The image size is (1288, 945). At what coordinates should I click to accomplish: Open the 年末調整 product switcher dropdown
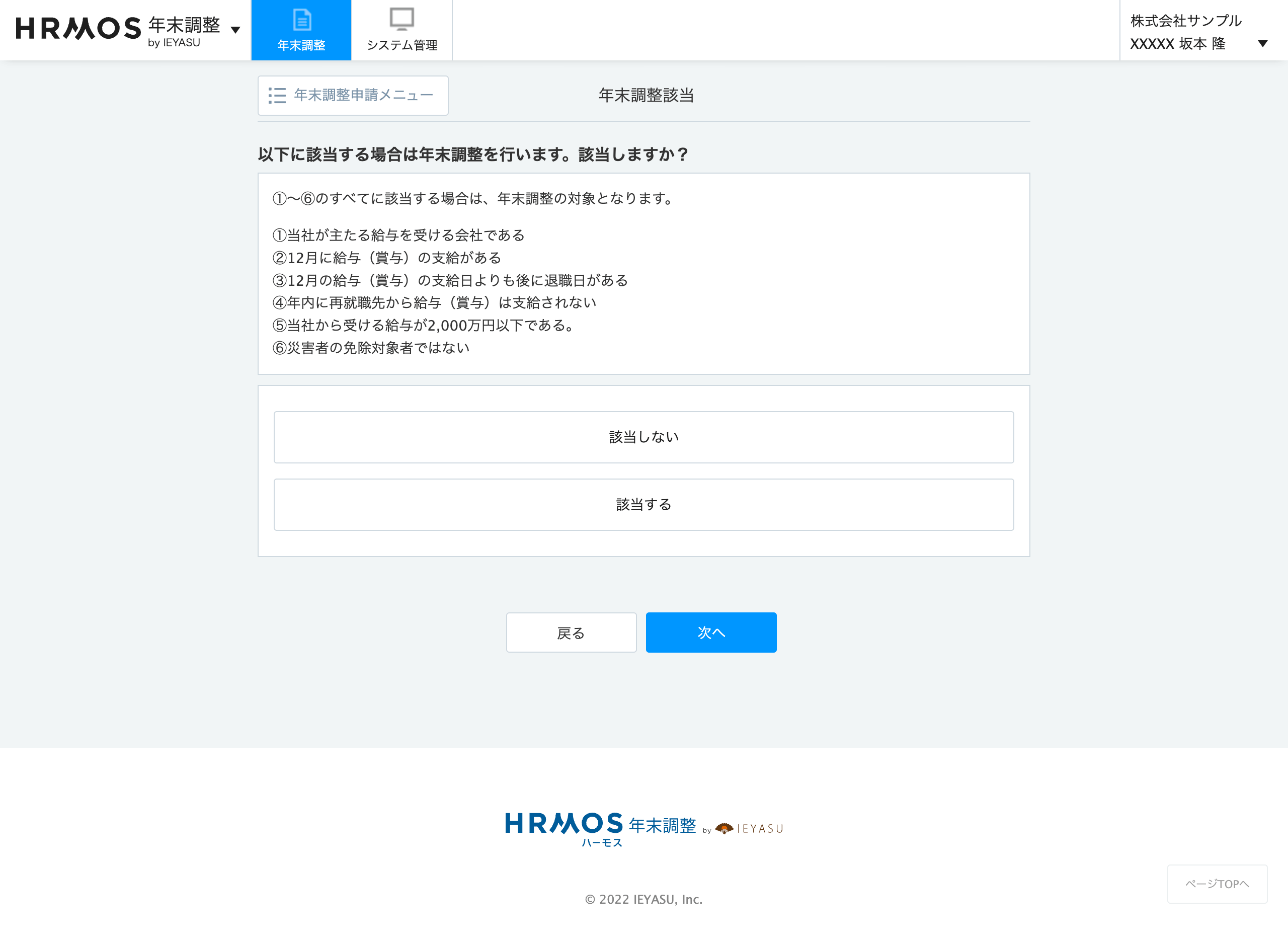pyautogui.click(x=235, y=29)
